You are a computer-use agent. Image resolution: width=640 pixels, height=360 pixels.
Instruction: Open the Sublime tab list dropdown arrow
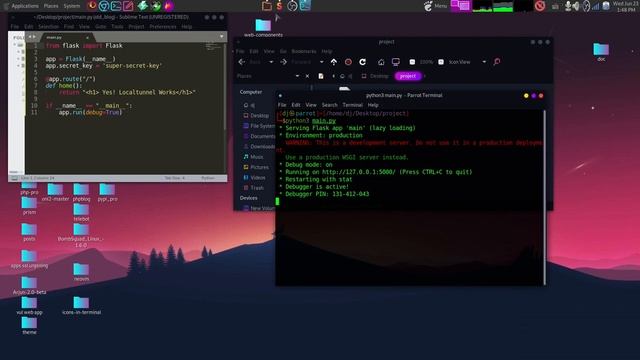click(x=222, y=37)
